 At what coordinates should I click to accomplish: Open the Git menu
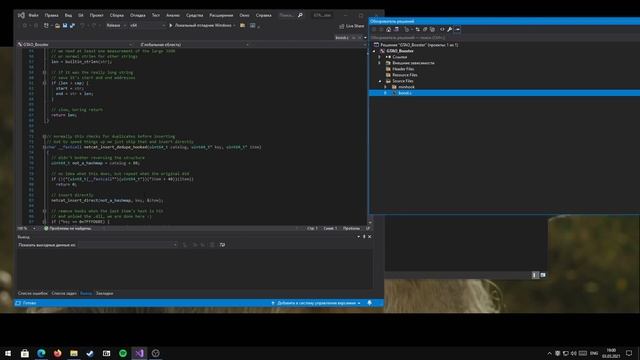pyautogui.click(x=81, y=15)
